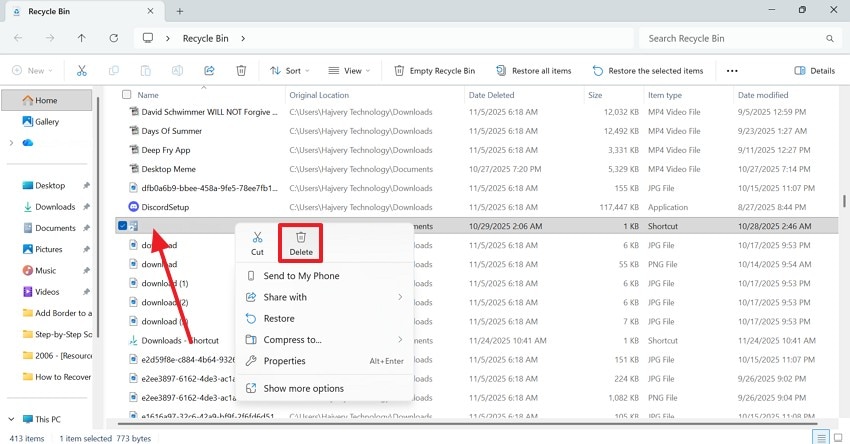This screenshot has height=444, width=850.
Task: Open the New dropdown
Action: coord(33,70)
